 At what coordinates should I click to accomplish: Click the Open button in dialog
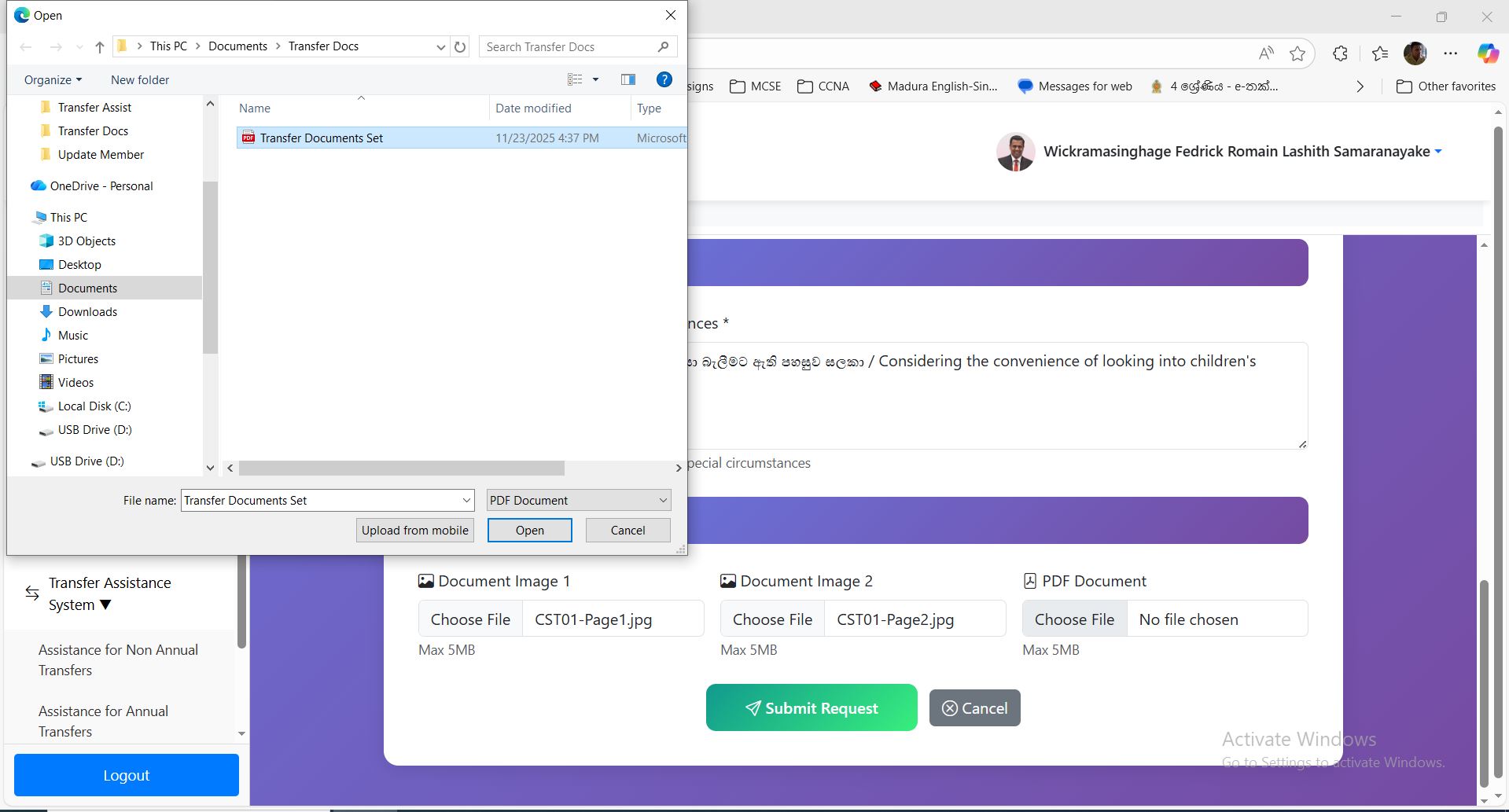[x=529, y=531]
